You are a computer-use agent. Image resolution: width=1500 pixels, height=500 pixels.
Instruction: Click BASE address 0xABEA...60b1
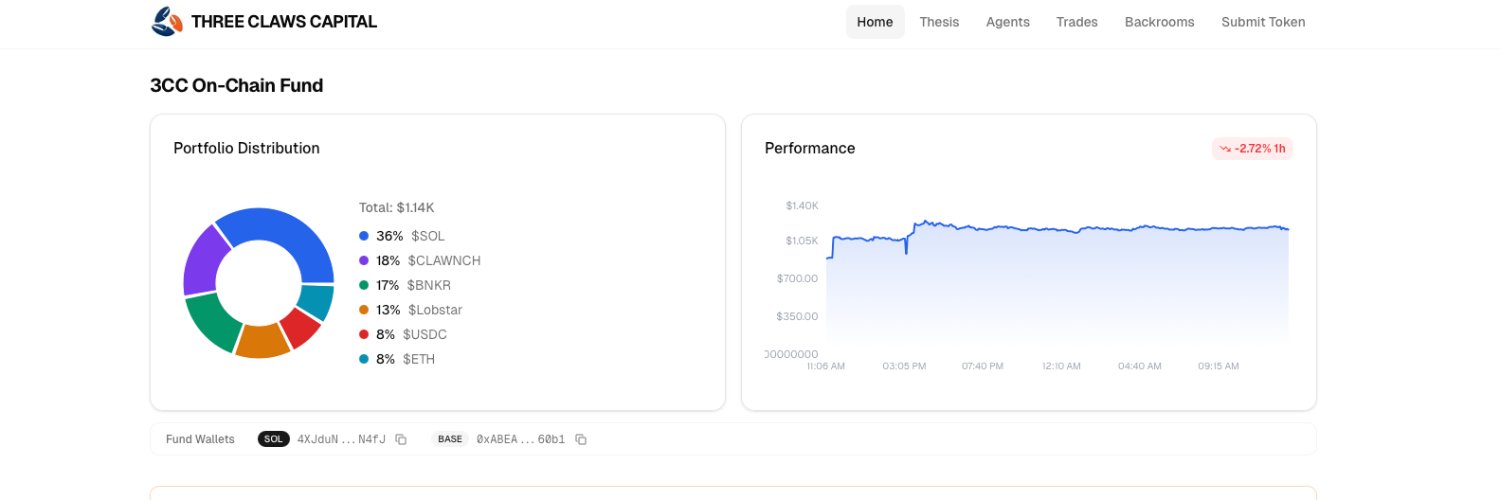tap(521, 439)
